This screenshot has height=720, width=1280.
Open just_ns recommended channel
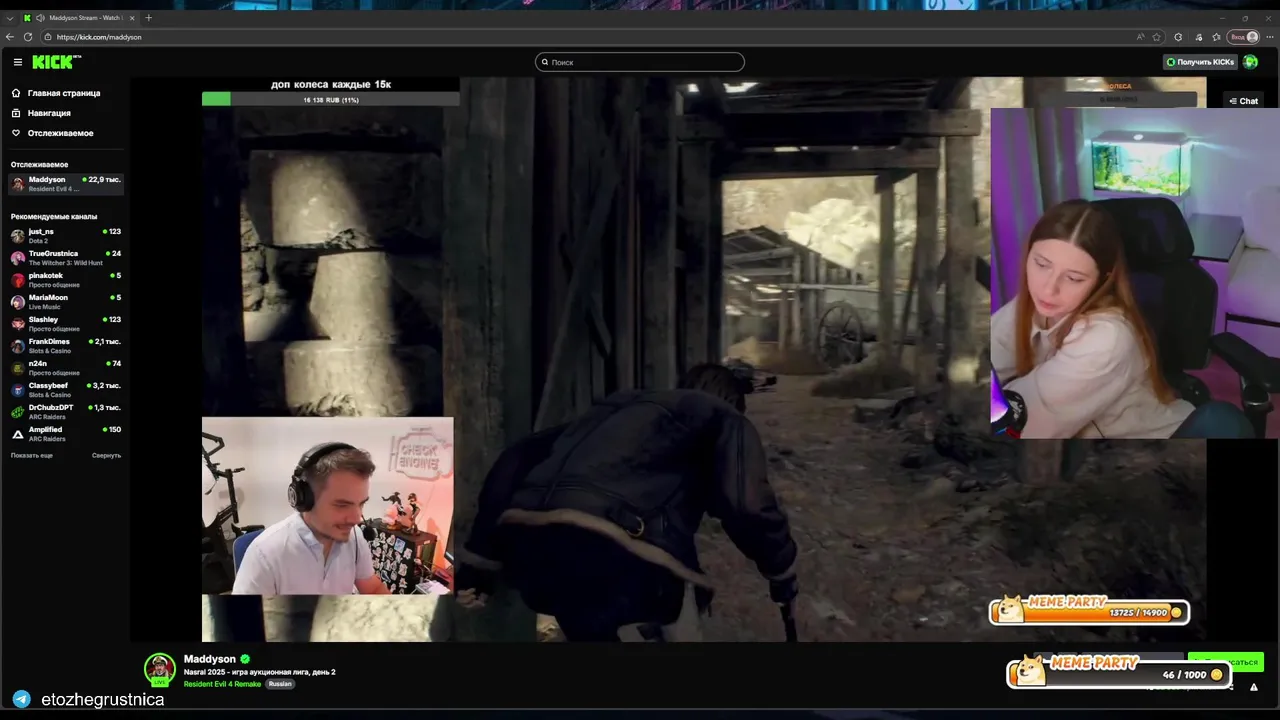65,236
